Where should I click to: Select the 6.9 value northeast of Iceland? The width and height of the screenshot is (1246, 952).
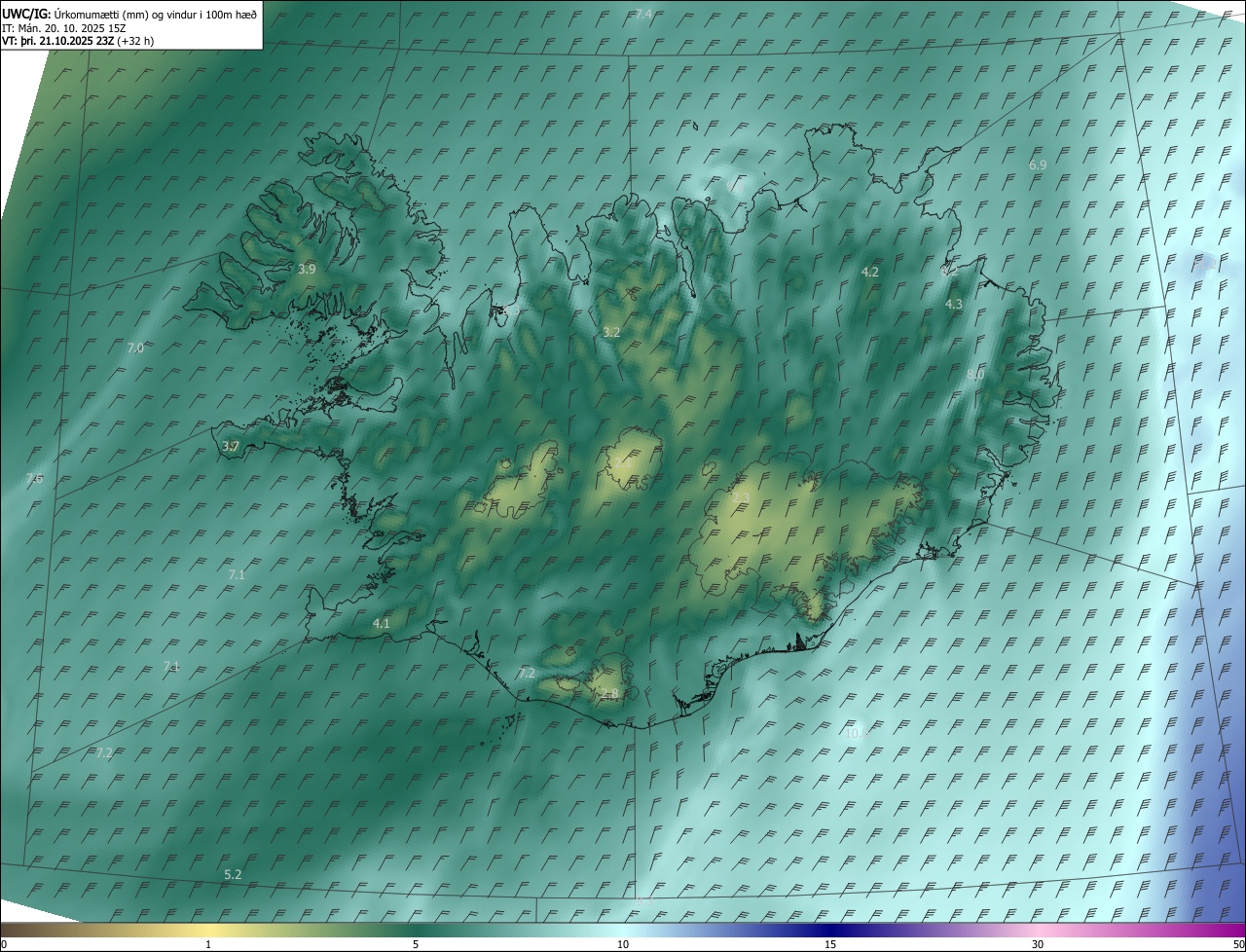point(1038,165)
